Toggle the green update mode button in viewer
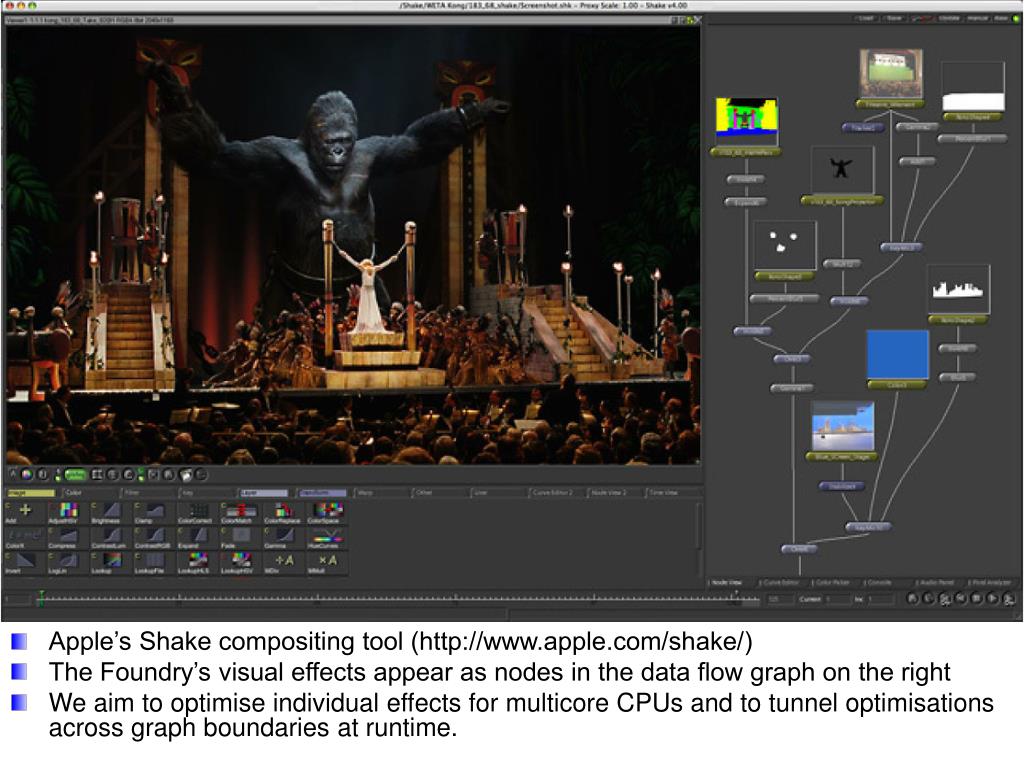Screen dimensions: 1024x768 [76, 475]
